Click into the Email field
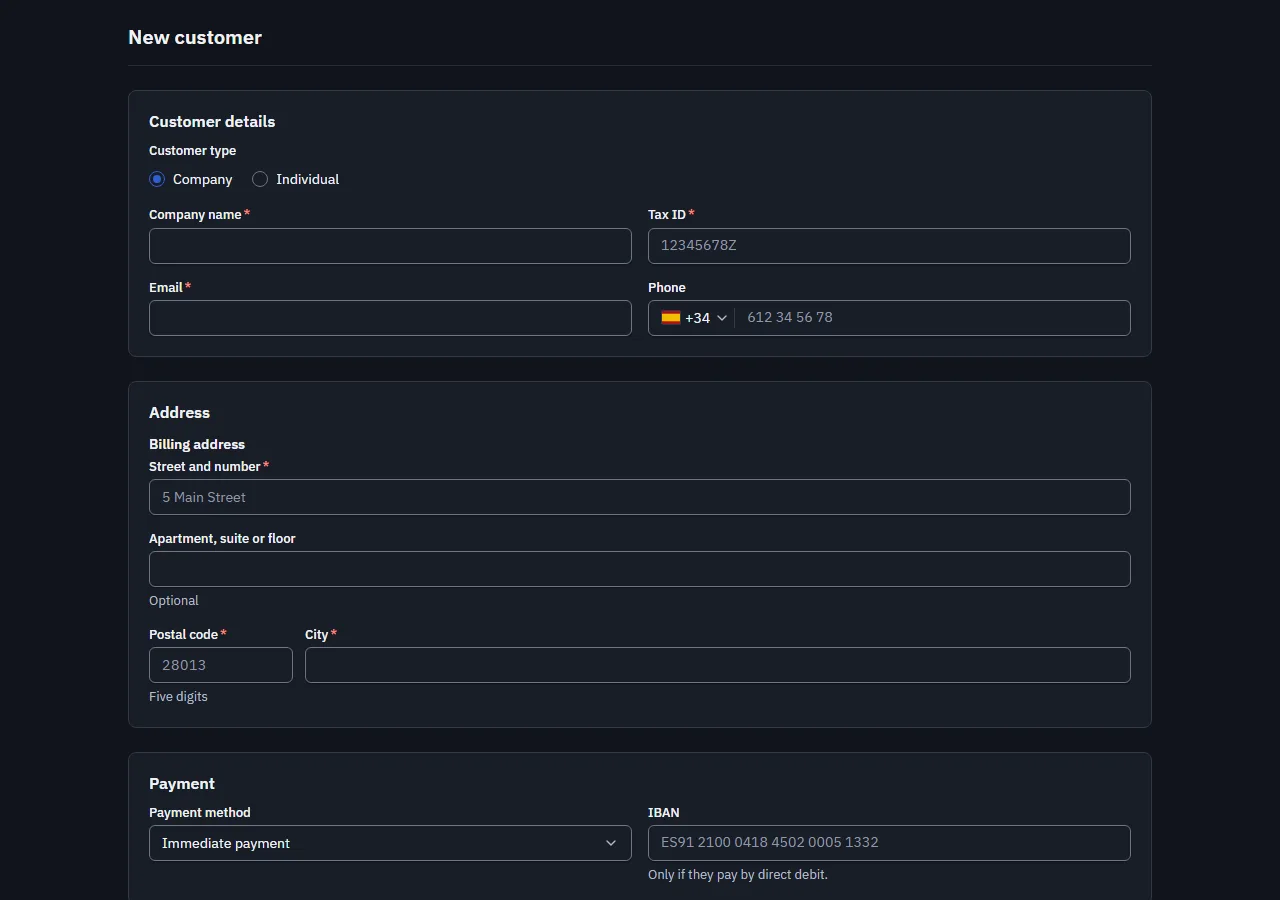1280x900 pixels. 390,318
